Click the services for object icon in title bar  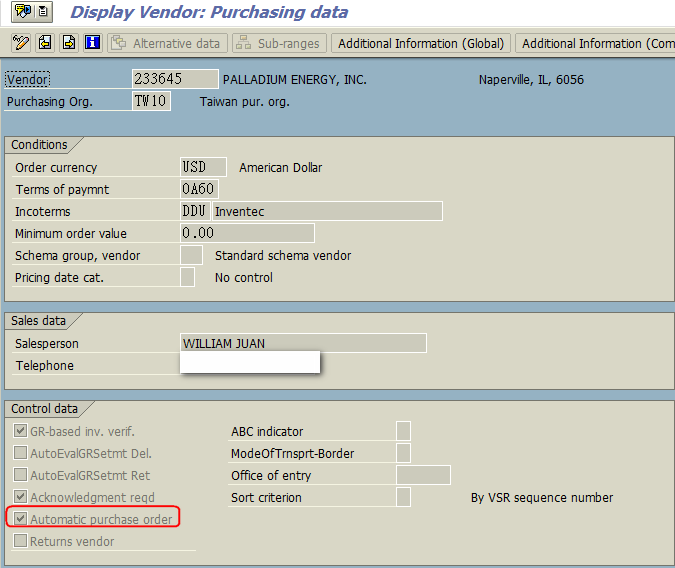23,11
